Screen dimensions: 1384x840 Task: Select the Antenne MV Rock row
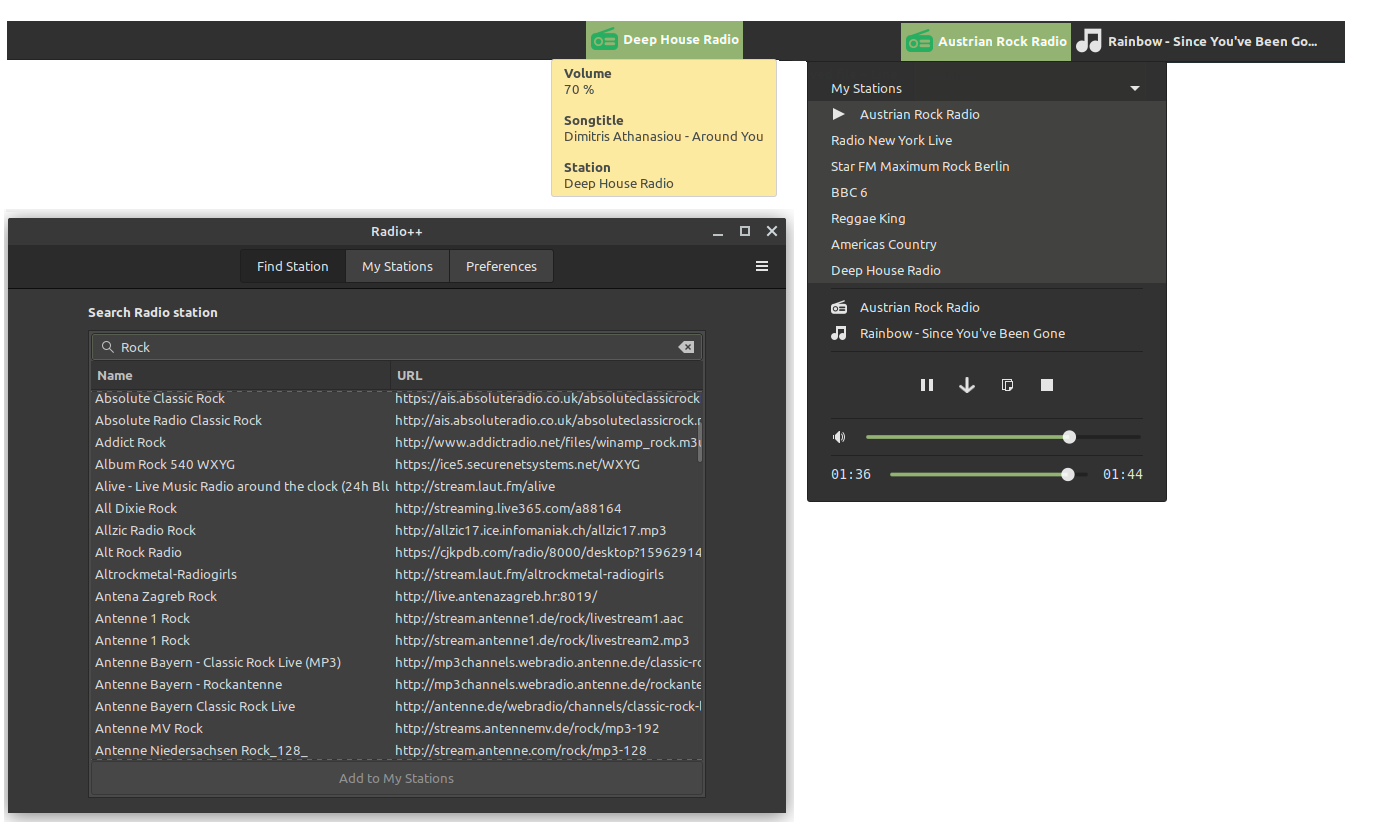pyautogui.click(x=397, y=728)
